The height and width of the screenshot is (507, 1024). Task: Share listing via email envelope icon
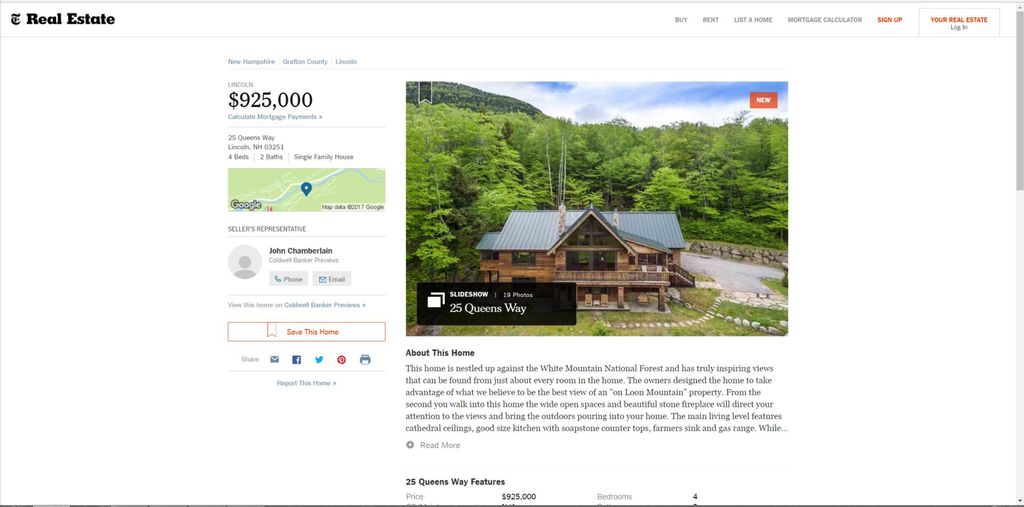point(274,359)
